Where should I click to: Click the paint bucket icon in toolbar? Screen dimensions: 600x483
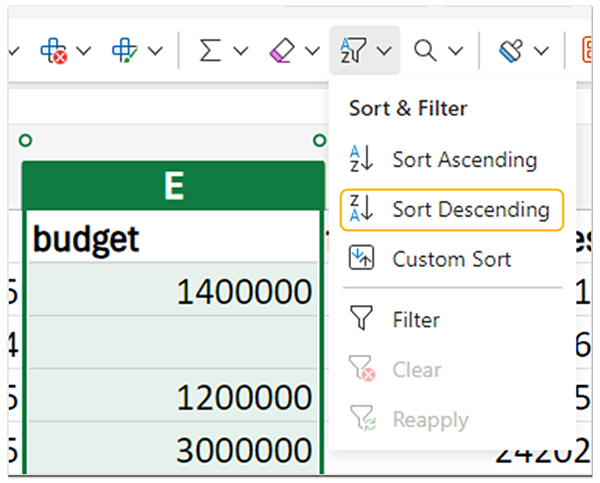point(513,50)
